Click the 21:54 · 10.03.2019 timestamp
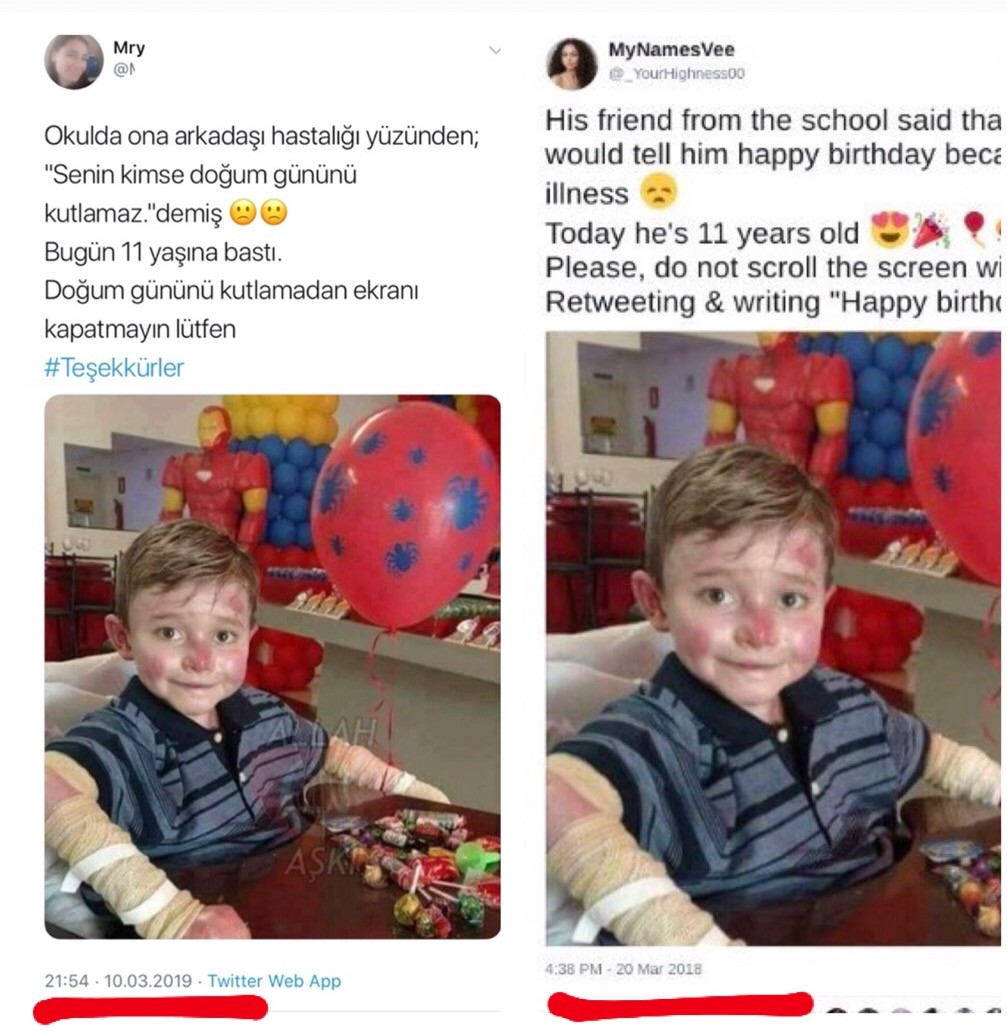The image size is (1007, 1031). point(118,980)
